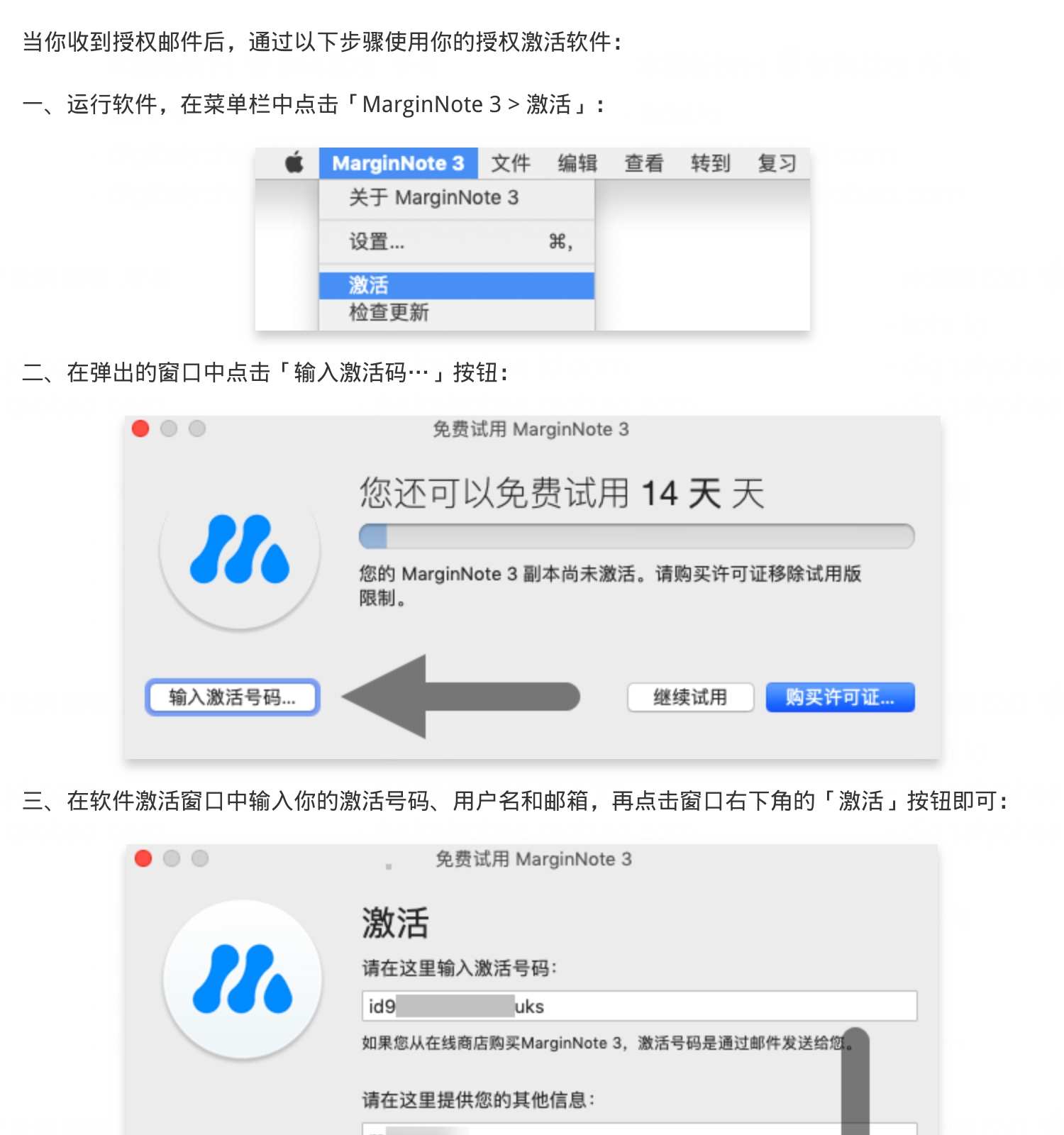This screenshot has height=1135, width=1064.
Task: Click the 继续试用 button
Action: [x=690, y=697]
